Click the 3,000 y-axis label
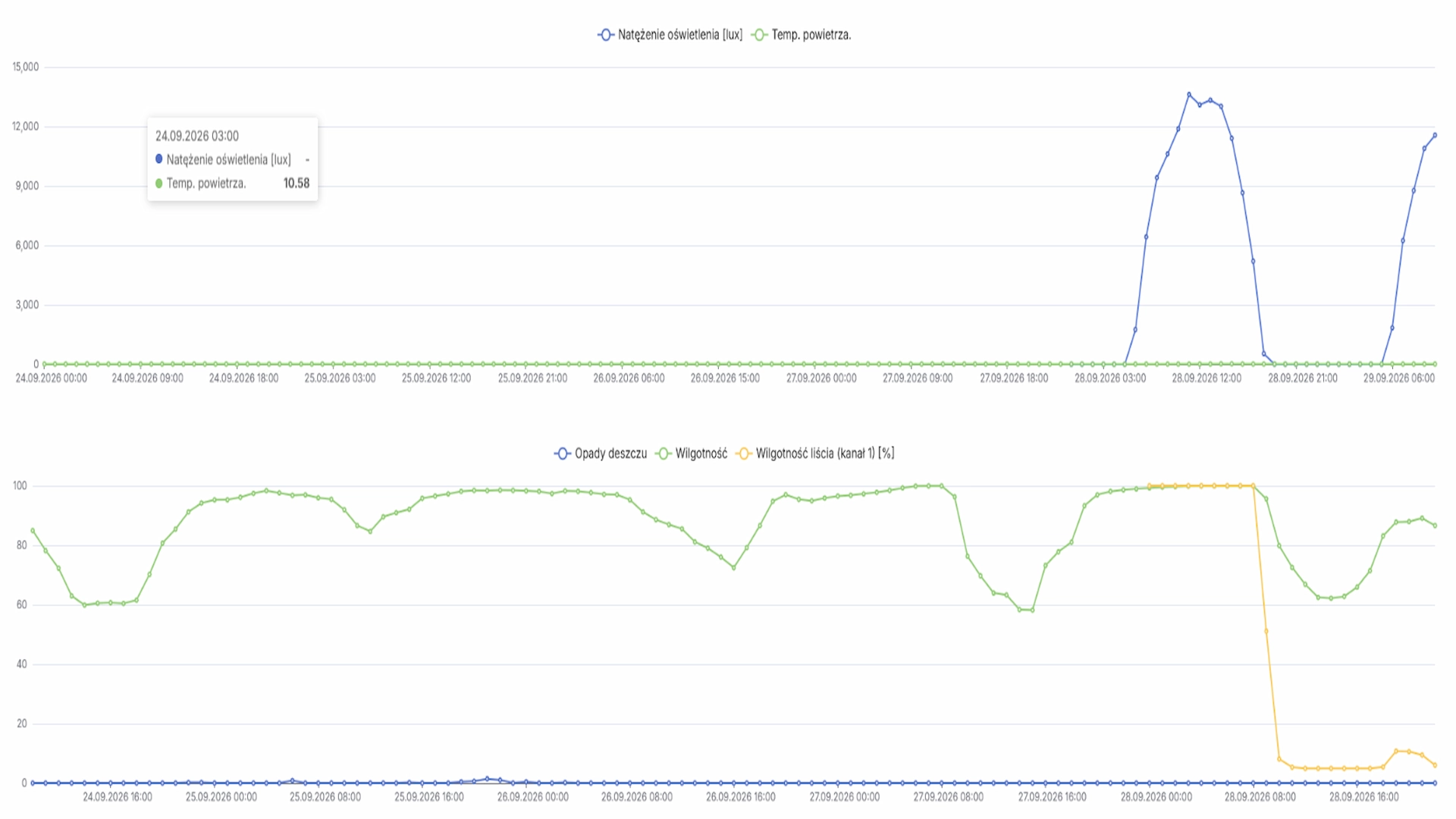The height and width of the screenshot is (819, 1456). 27,305
